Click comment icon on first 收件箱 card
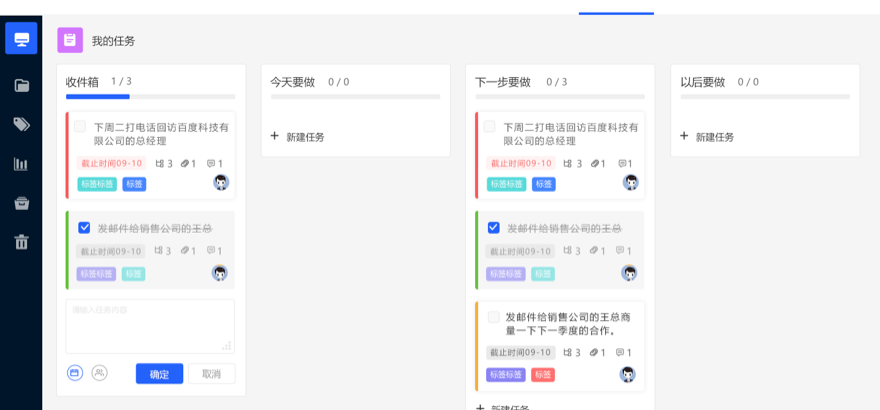 (211, 164)
